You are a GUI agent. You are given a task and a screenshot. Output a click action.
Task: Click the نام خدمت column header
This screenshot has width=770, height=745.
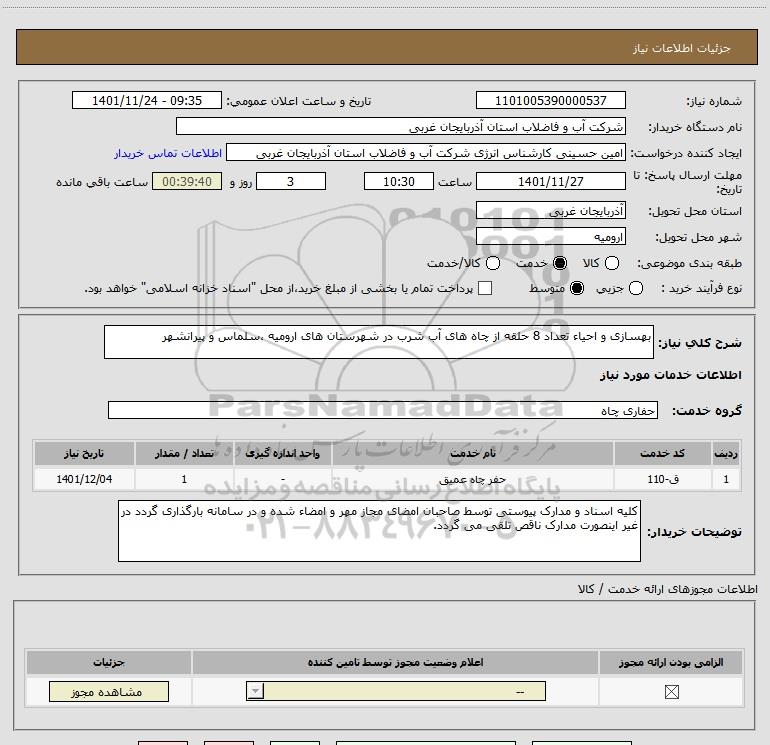coord(472,453)
